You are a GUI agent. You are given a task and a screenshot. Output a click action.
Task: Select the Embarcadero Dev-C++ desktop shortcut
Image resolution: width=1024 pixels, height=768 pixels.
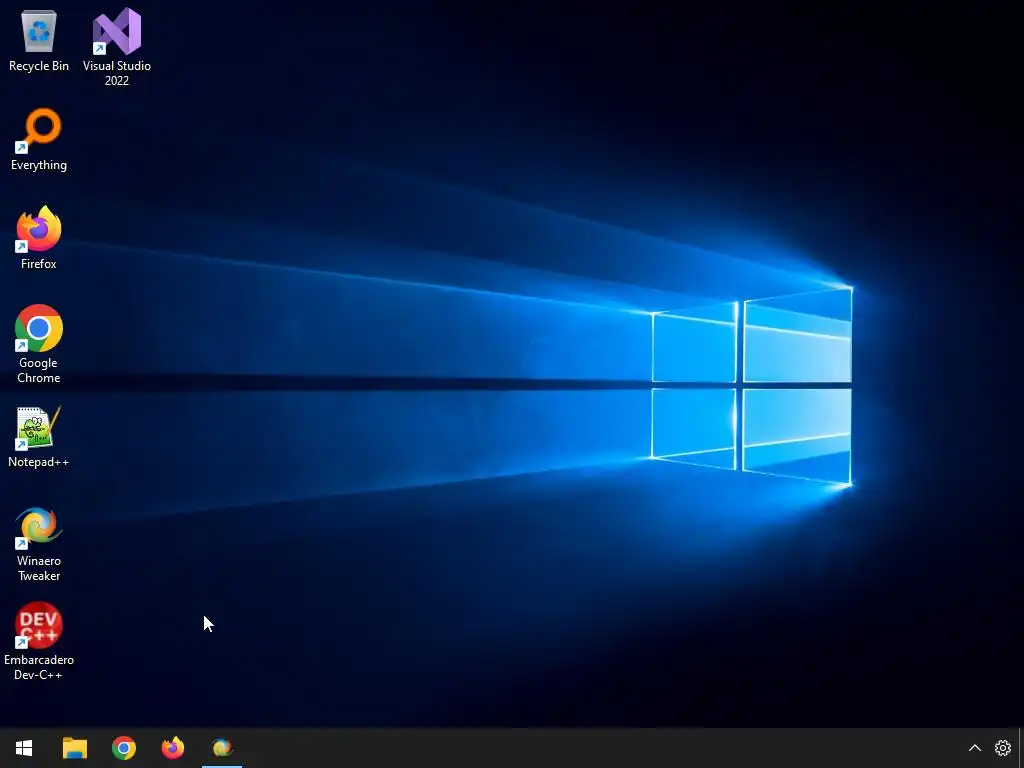point(39,641)
